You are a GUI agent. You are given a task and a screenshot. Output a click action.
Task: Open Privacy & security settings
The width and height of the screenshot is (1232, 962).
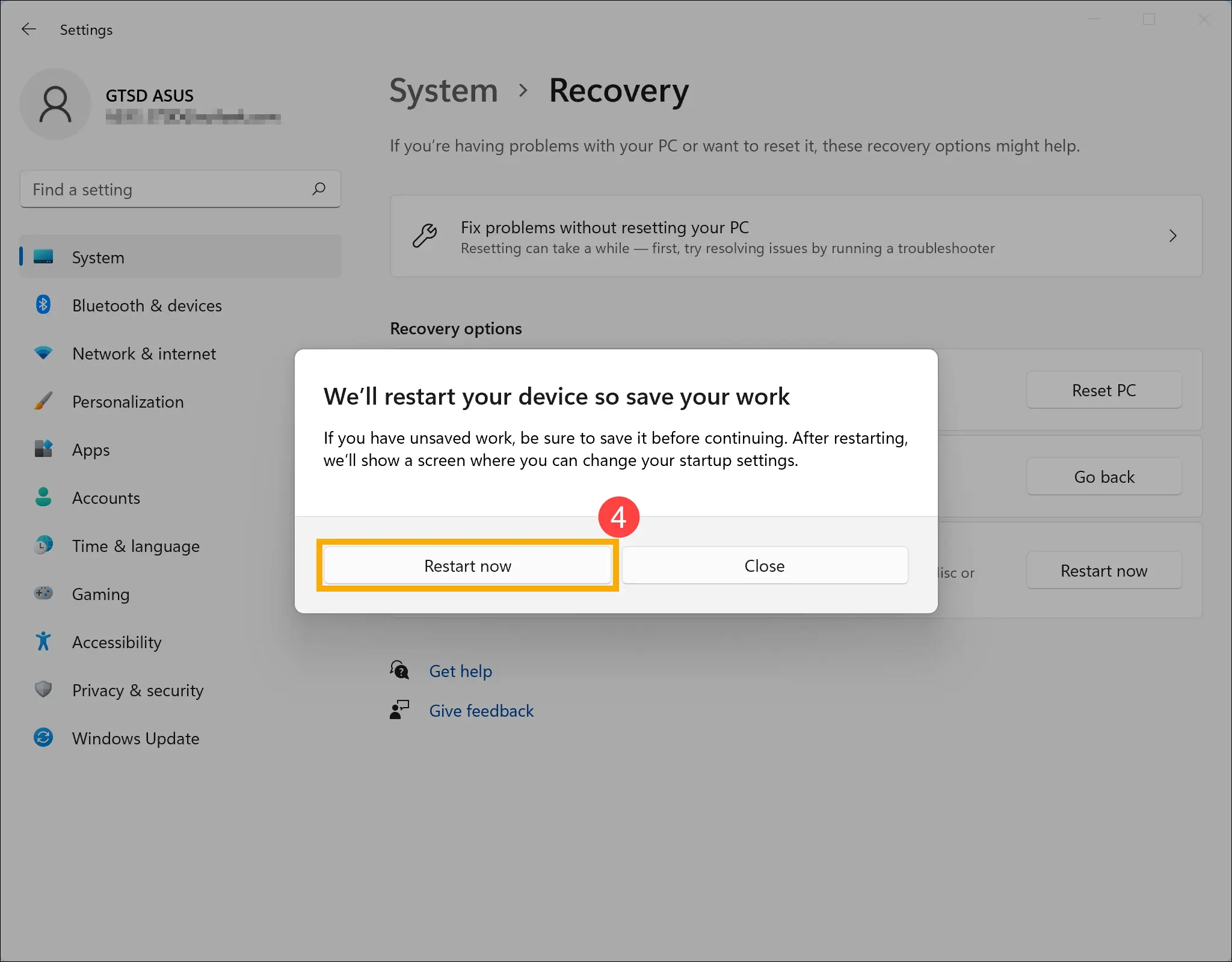tap(137, 690)
